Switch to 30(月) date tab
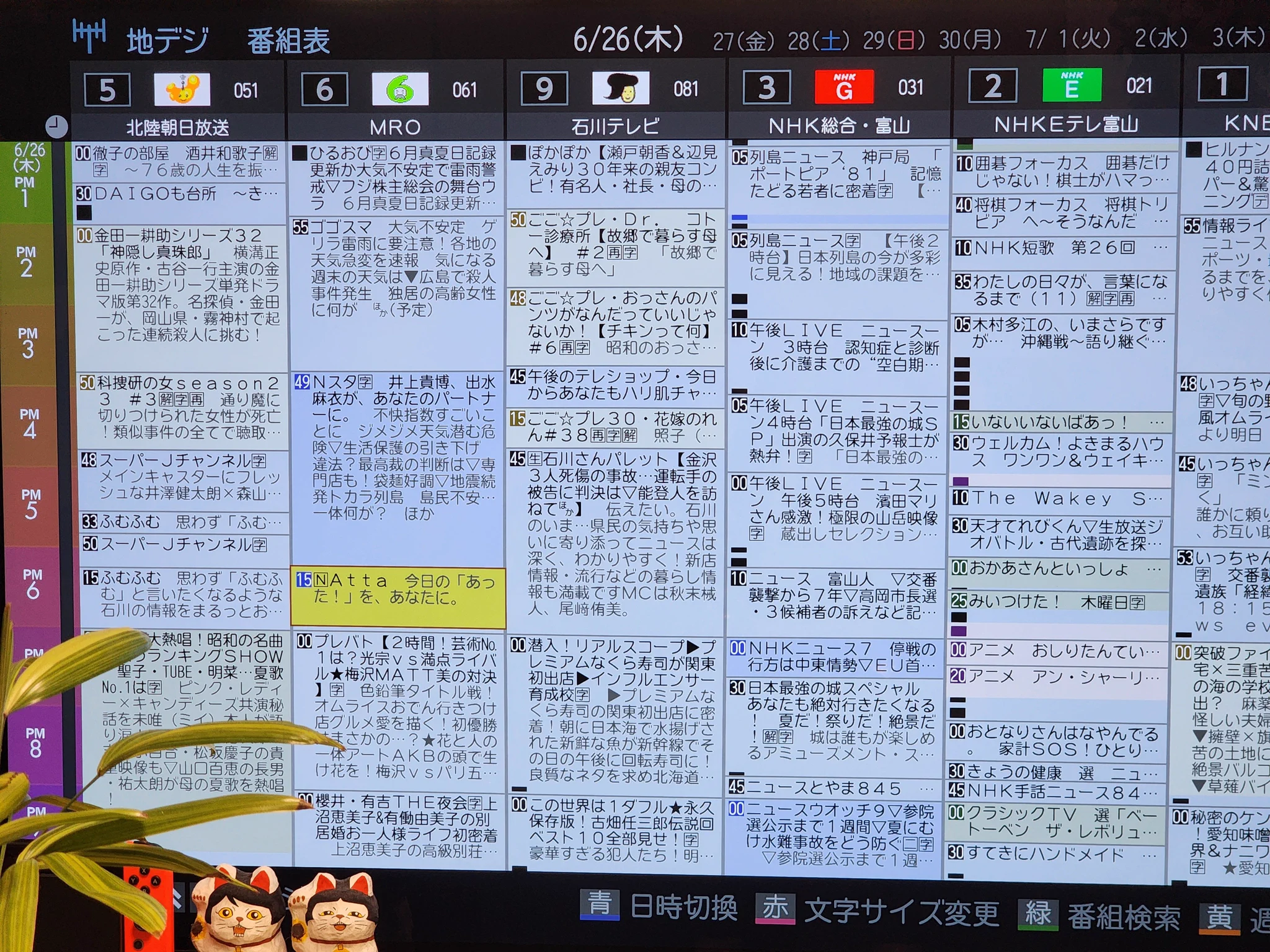 (970, 40)
